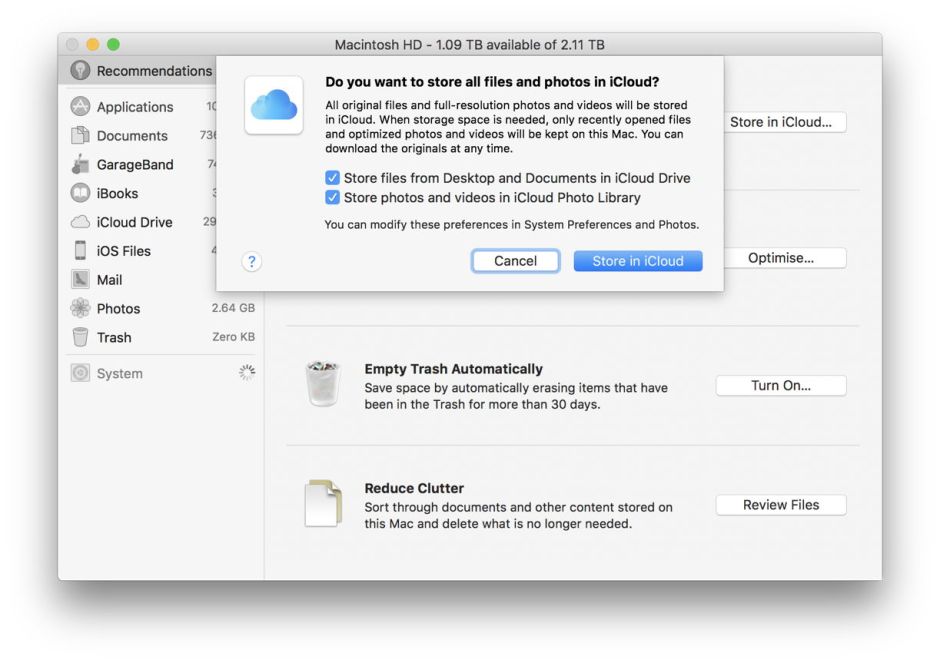This screenshot has width=940, height=663.
Task: Select the iBooks sidebar icon
Action: [x=80, y=194]
